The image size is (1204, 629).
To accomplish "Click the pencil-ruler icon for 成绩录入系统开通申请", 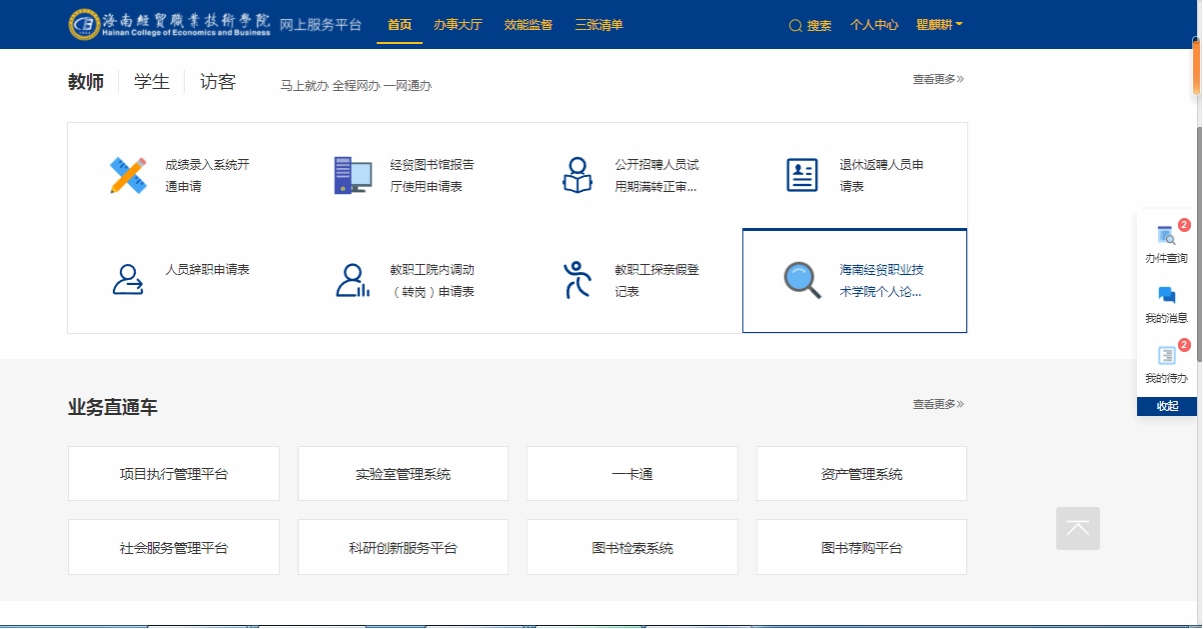I will [x=128, y=175].
